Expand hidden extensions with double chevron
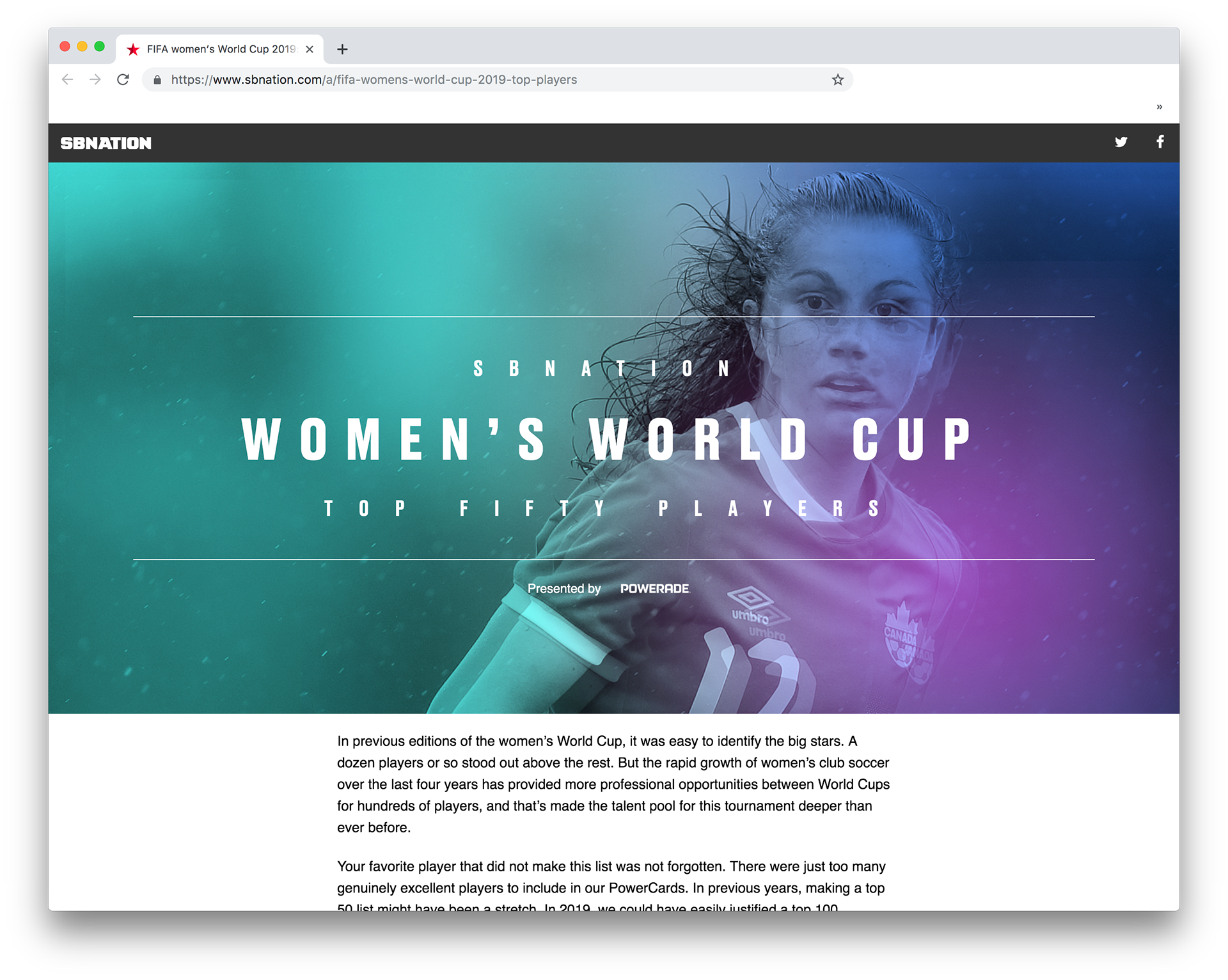Screen dimensions: 1228x980 [x=1159, y=107]
